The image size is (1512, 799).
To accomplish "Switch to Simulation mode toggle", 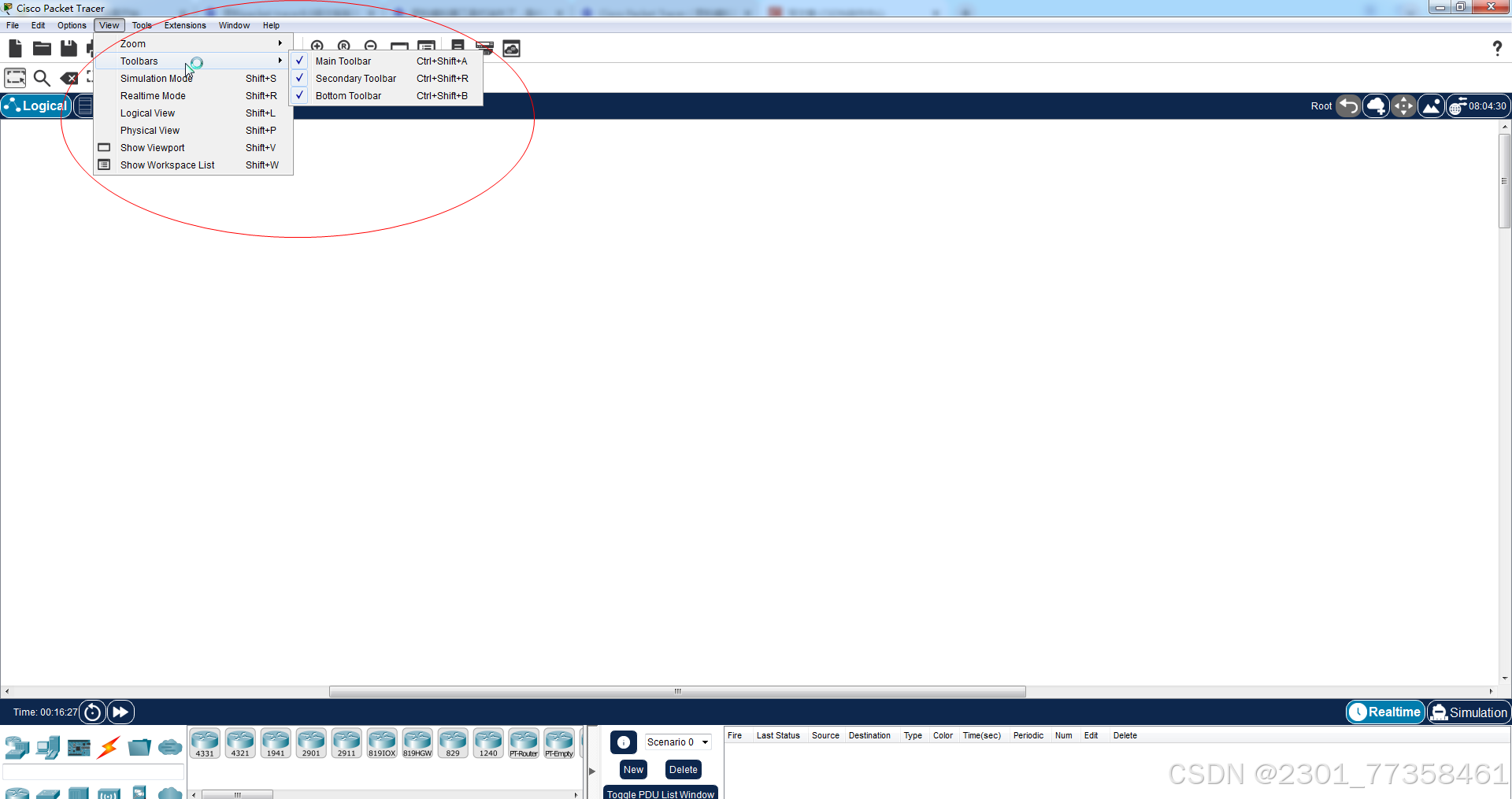I will tap(1469, 712).
